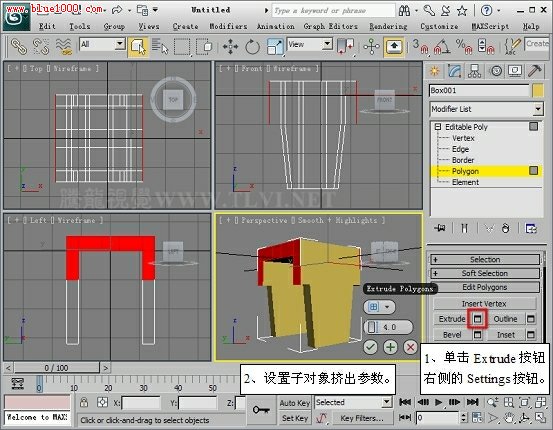The height and width of the screenshot is (430, 553).
Task: Toggle the selection lock padlock
Action: coord(84,402)
